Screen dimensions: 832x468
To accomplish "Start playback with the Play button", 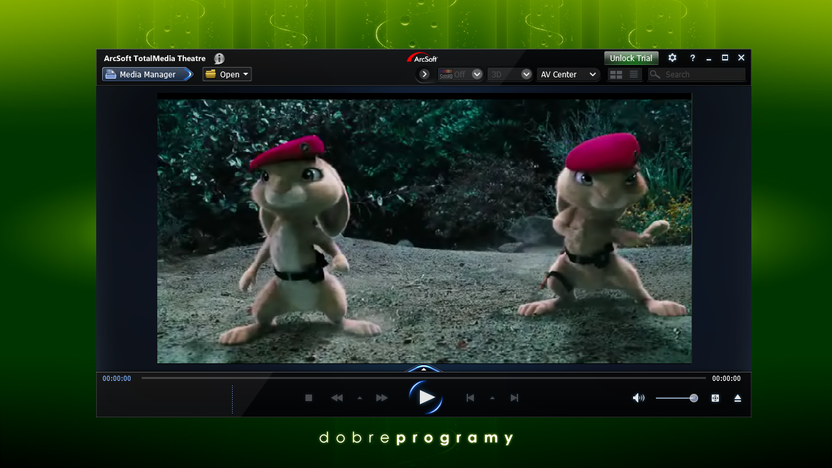I will tap(426, 397).
